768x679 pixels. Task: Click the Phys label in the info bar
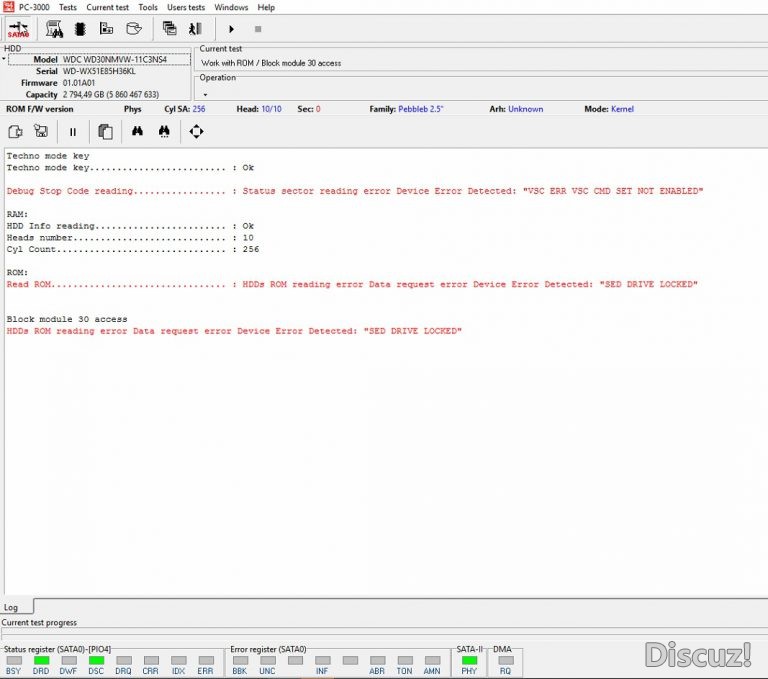click(x=132, y=109)
